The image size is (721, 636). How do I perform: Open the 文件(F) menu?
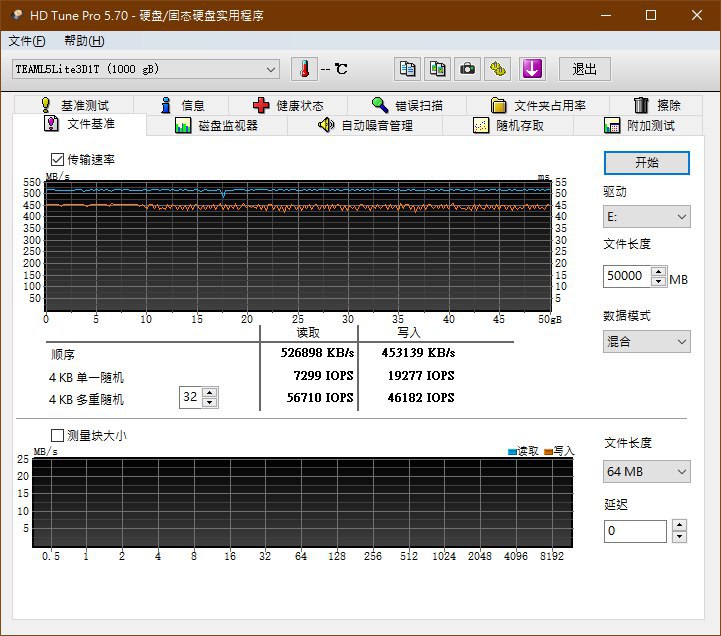(x=27, y=41)
